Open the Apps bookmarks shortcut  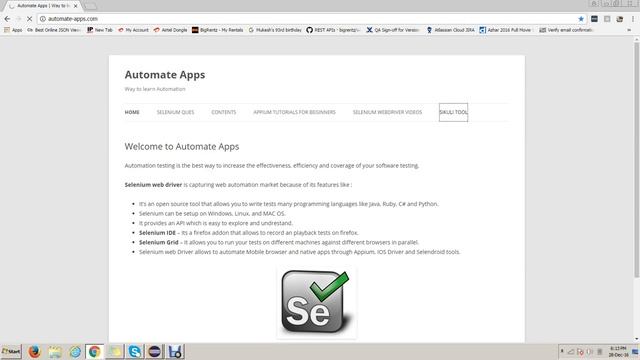pyautogui.click(x=13, y=30)
